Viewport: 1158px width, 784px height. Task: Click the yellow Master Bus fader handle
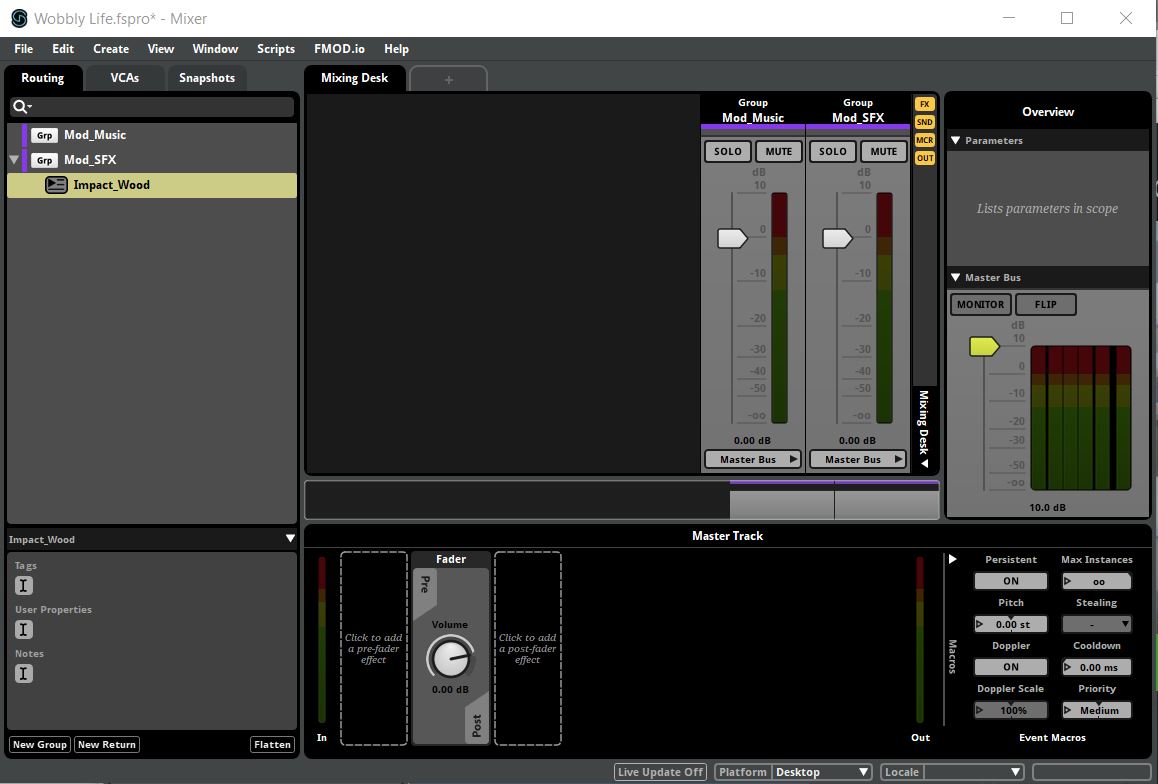pyautogui.click(x=983, y=347)
